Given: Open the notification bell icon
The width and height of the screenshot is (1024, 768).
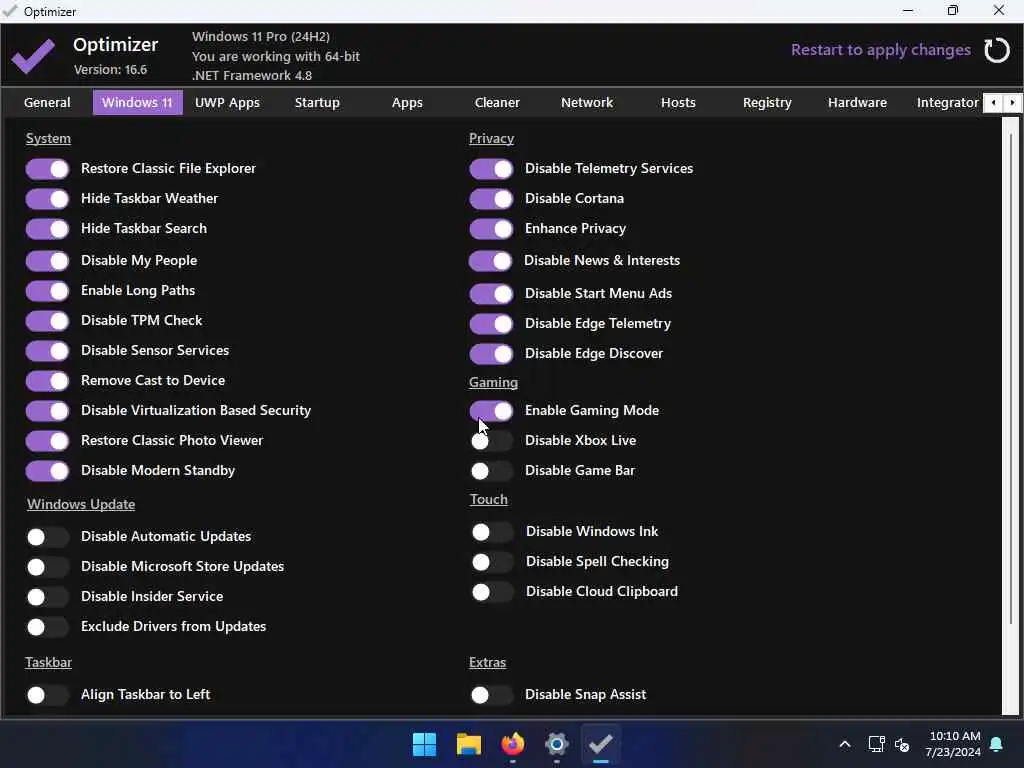Looking at the screenshot, I should click(997, 744).
